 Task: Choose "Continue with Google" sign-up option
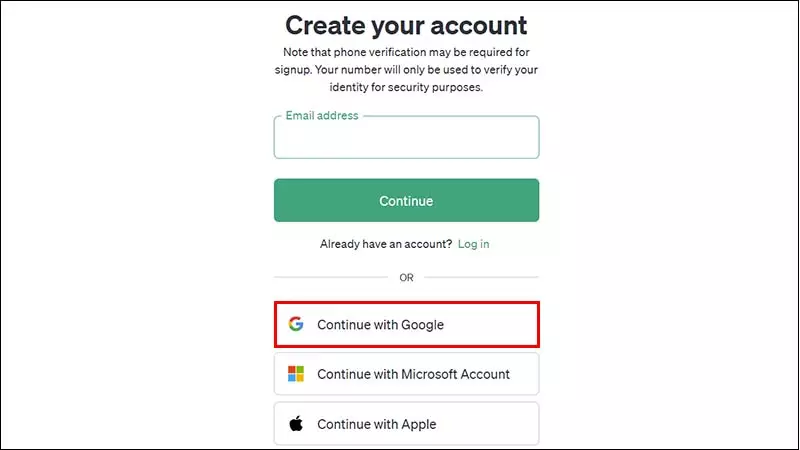click(x=407, y=324)
